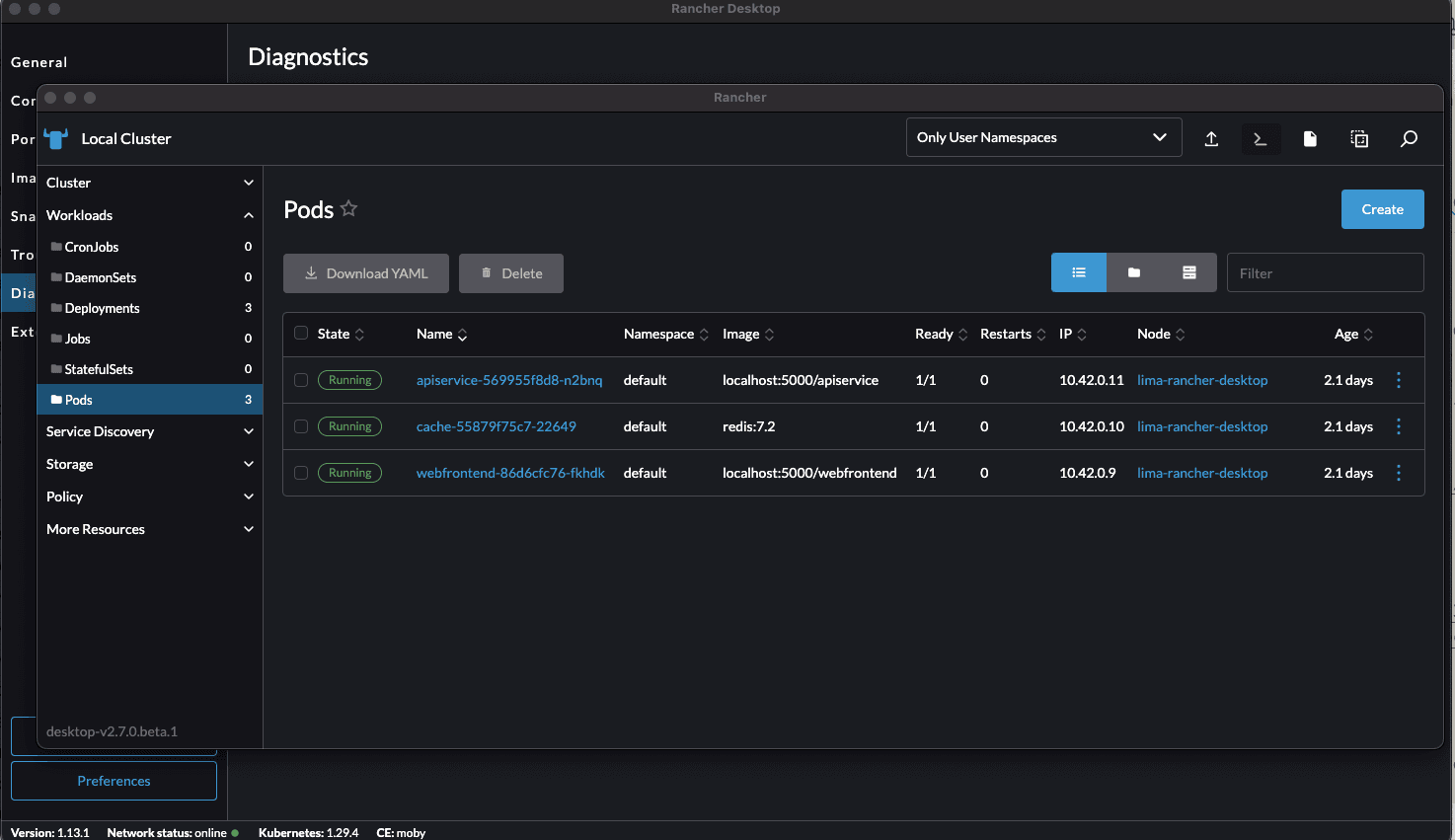This screenshot has width=1455, height=840.
Task: Open lima-rancher-desktop node in webfrontend row
Action: point(1202,473)
